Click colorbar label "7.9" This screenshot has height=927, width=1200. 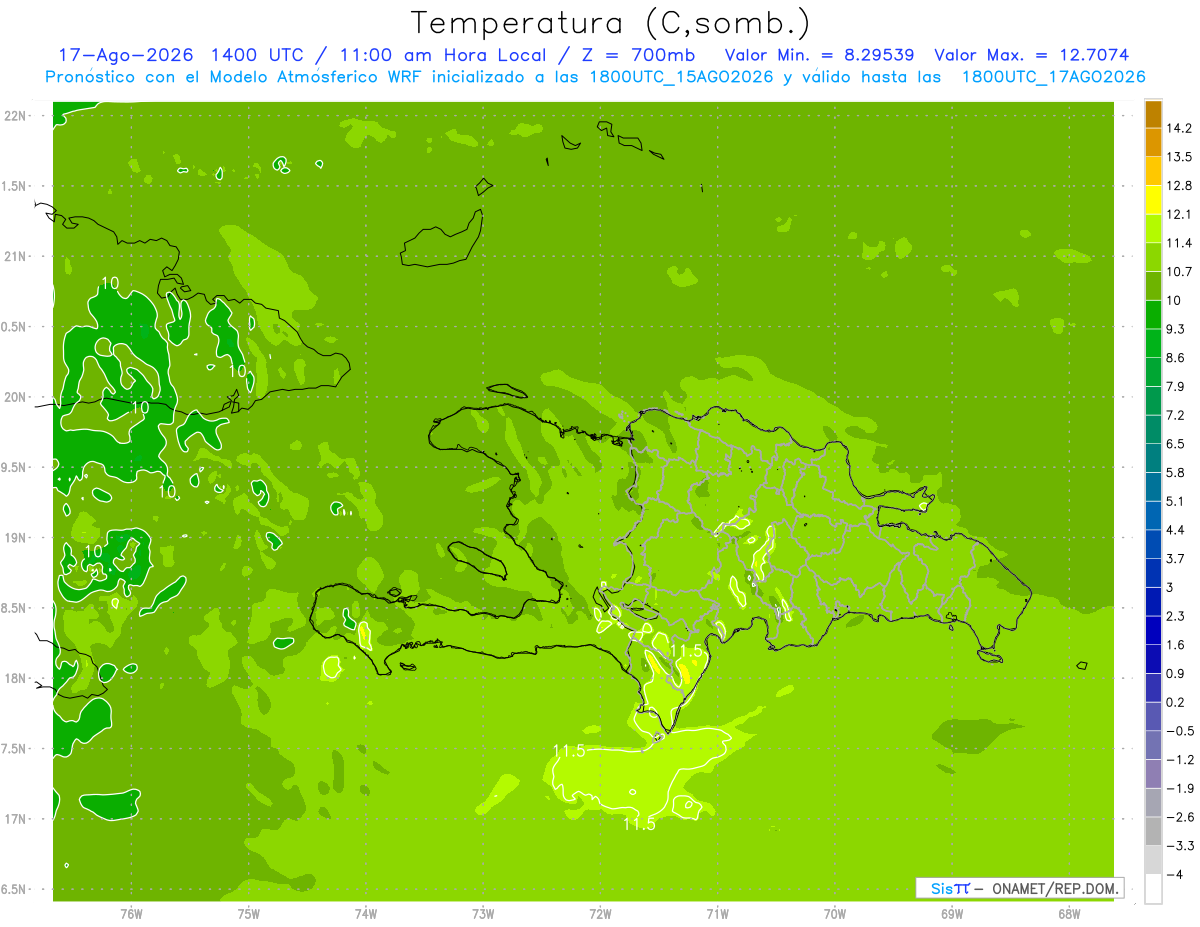(x=1176, y=387)
